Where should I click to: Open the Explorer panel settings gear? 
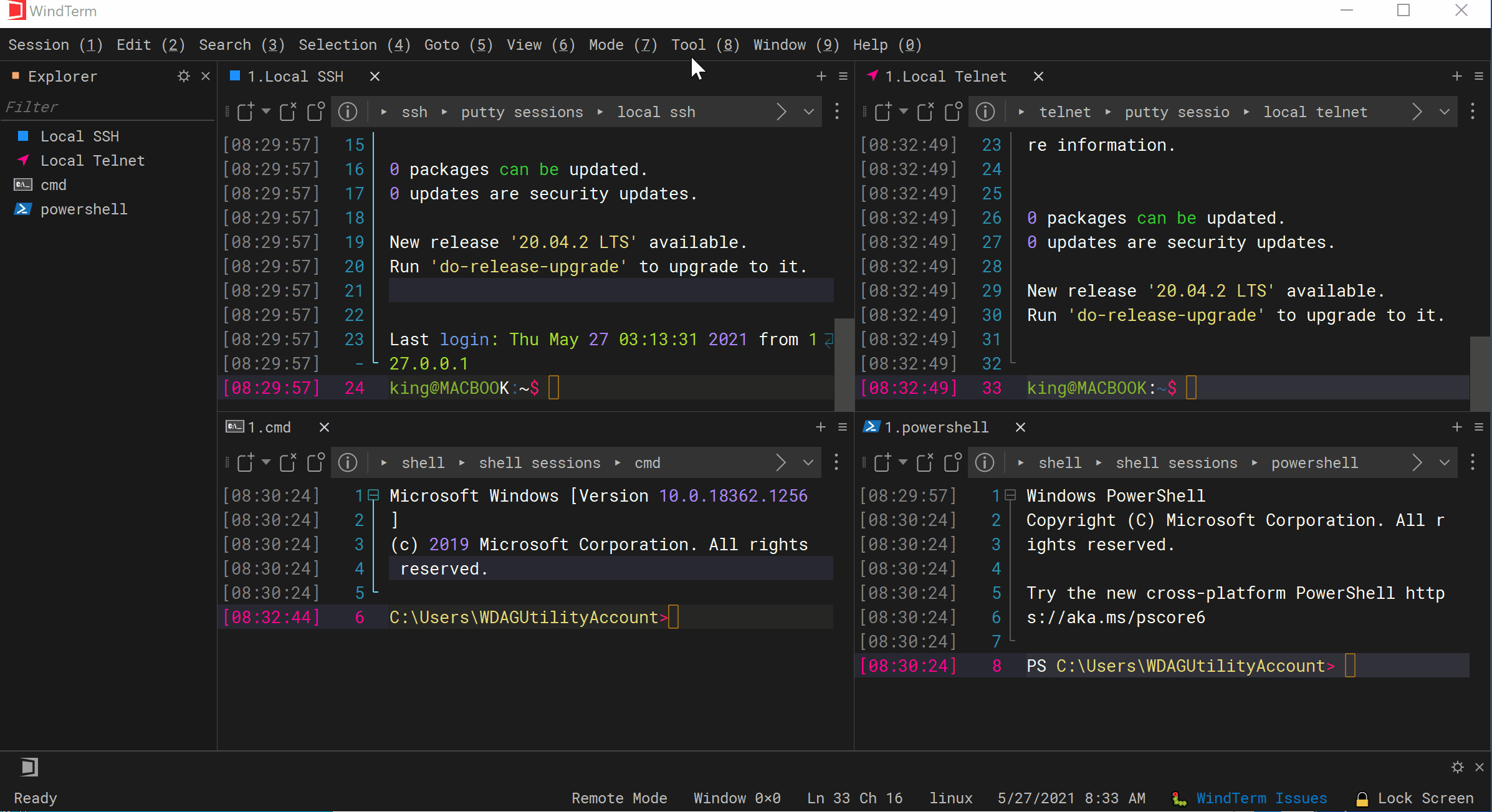[183, 77]
